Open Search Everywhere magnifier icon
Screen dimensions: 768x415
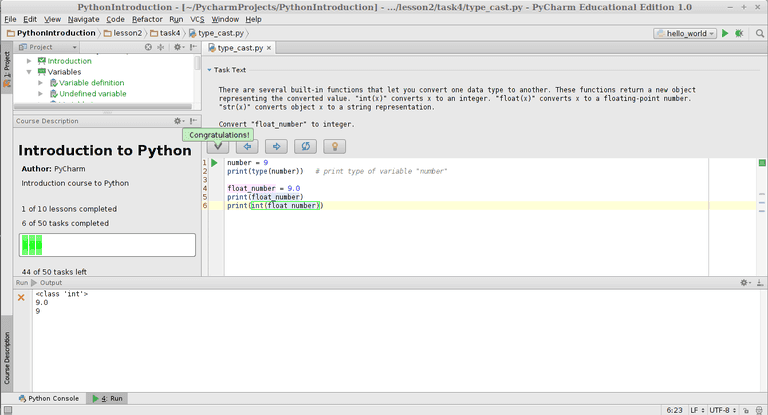pyautogui.click(x=760, y=33)
